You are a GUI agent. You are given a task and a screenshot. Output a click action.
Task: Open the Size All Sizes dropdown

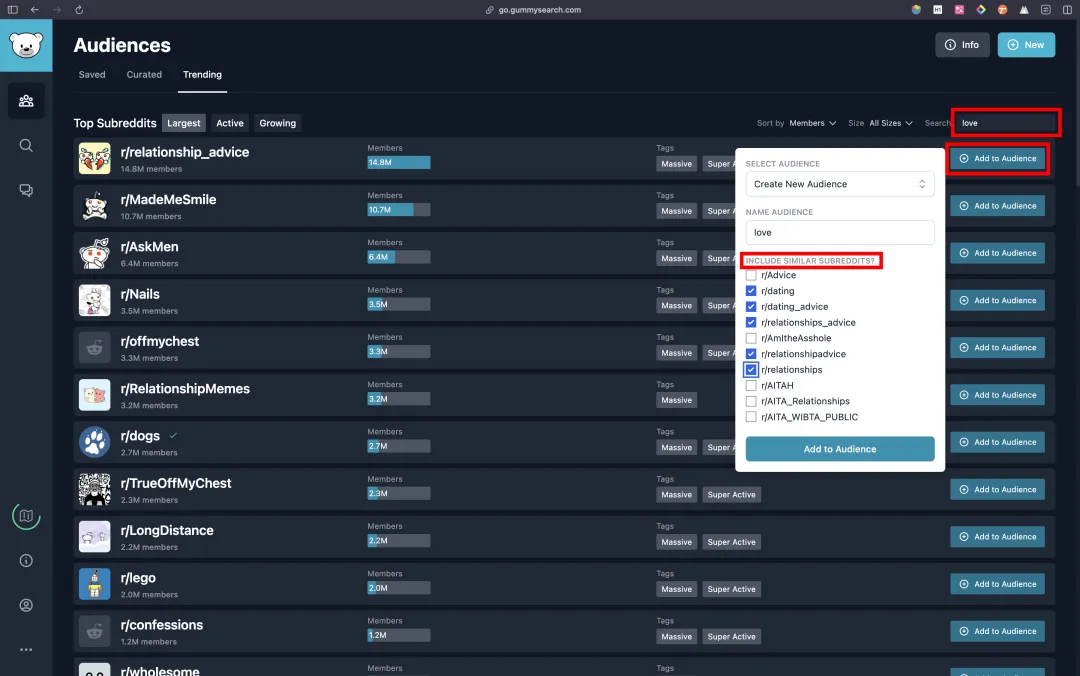point(891,123)
